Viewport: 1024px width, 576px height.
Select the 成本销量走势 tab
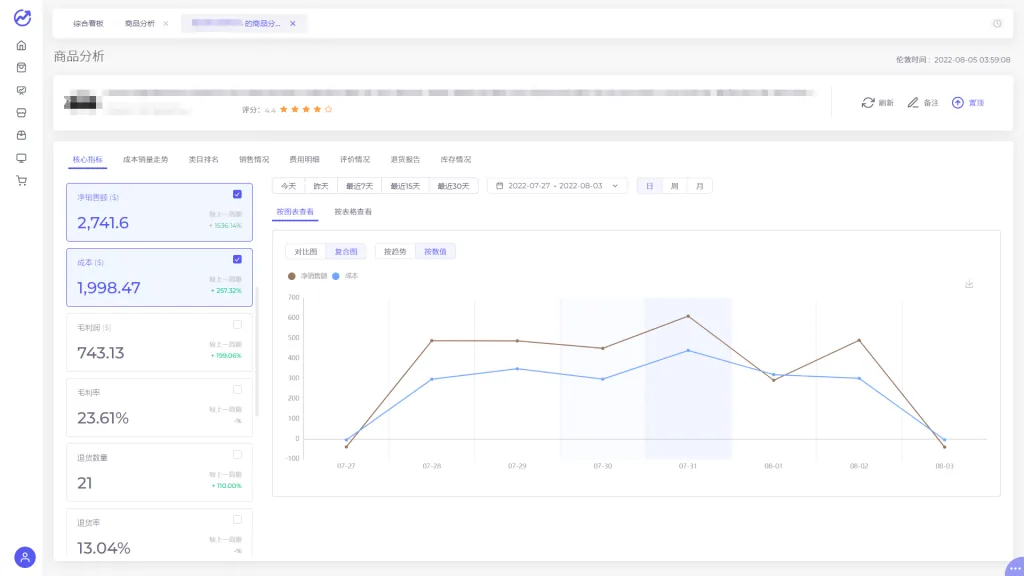click(146, 159)
